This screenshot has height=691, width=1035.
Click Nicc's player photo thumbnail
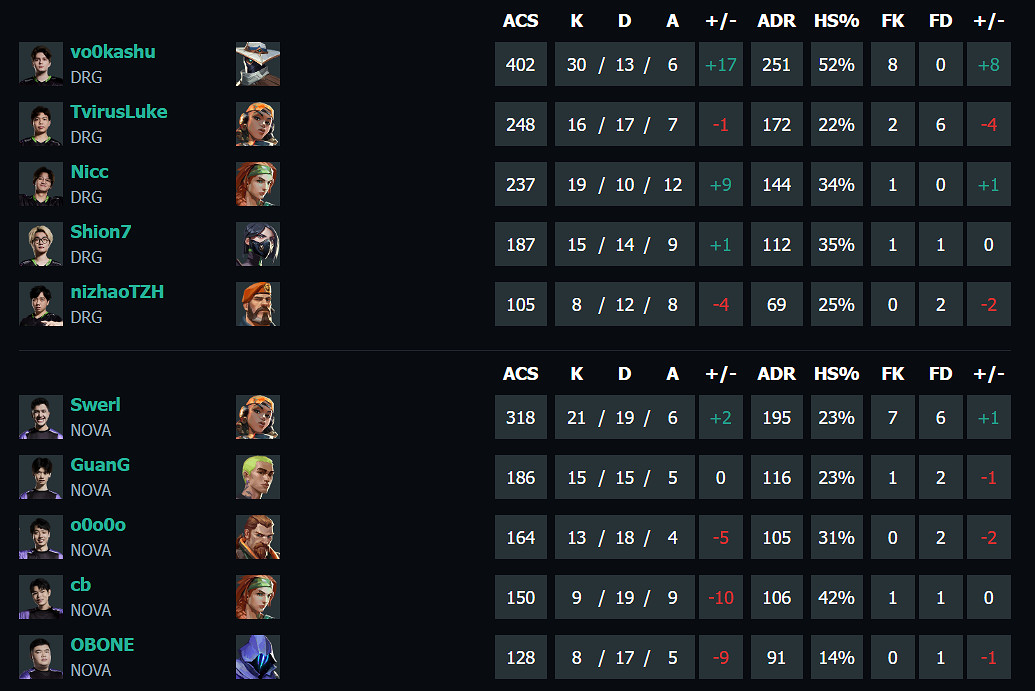click(x=41, y=185)
